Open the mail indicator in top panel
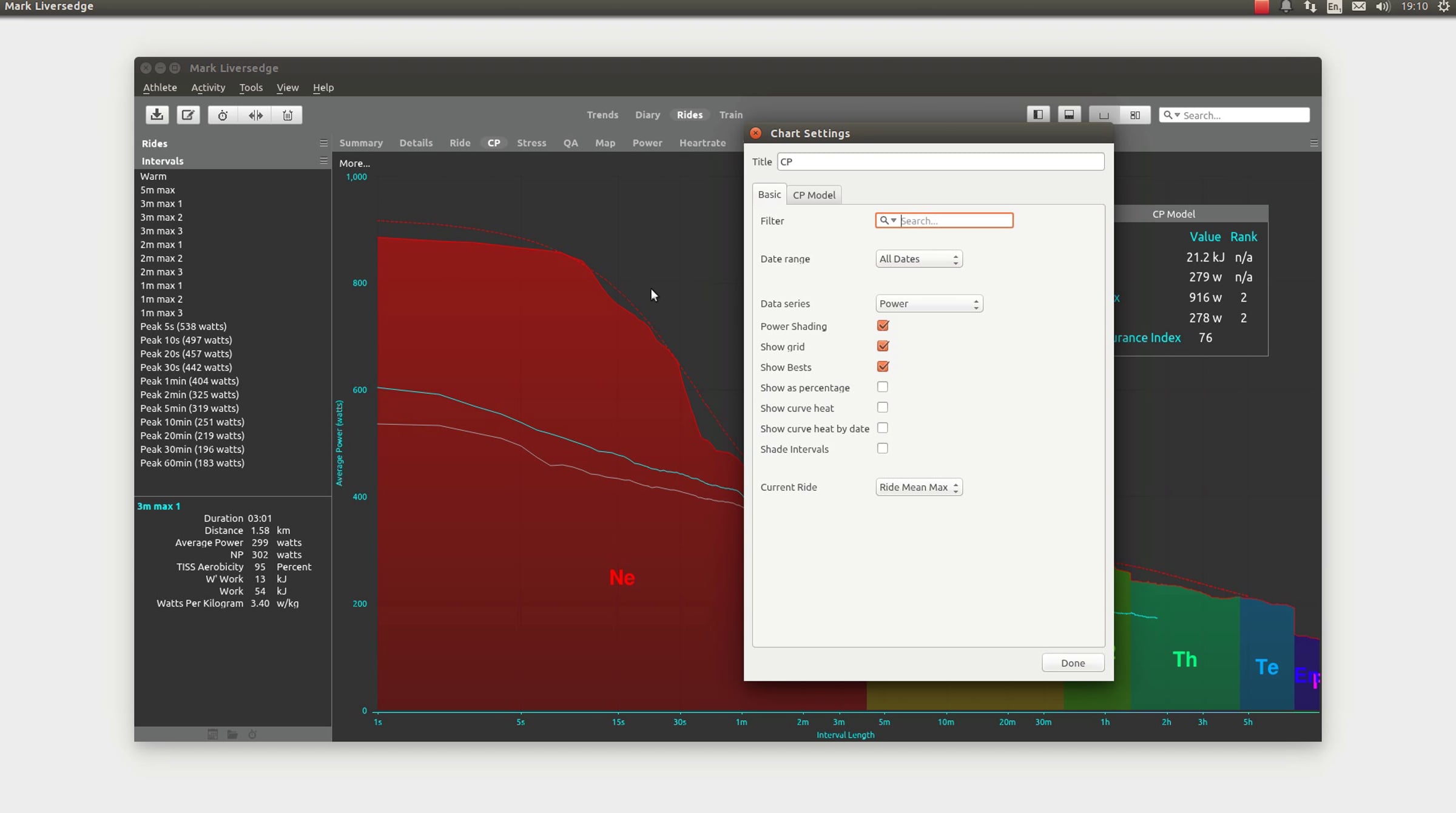1456x813 pixels. pos(1359,7)
